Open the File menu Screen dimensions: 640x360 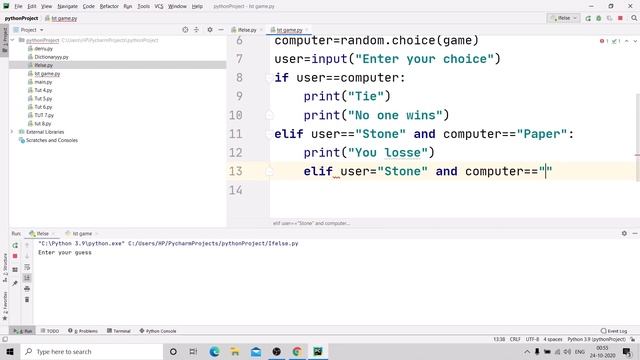18,6
